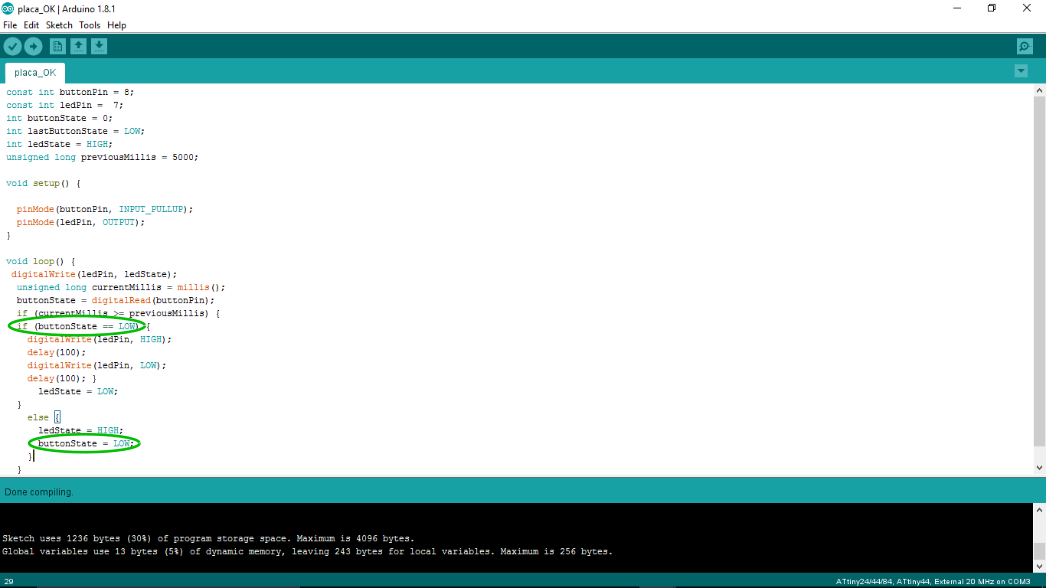Click the 'Done compiling.' status message
Viewport: 1046px width, 588px height.
[x=39, y=492]
